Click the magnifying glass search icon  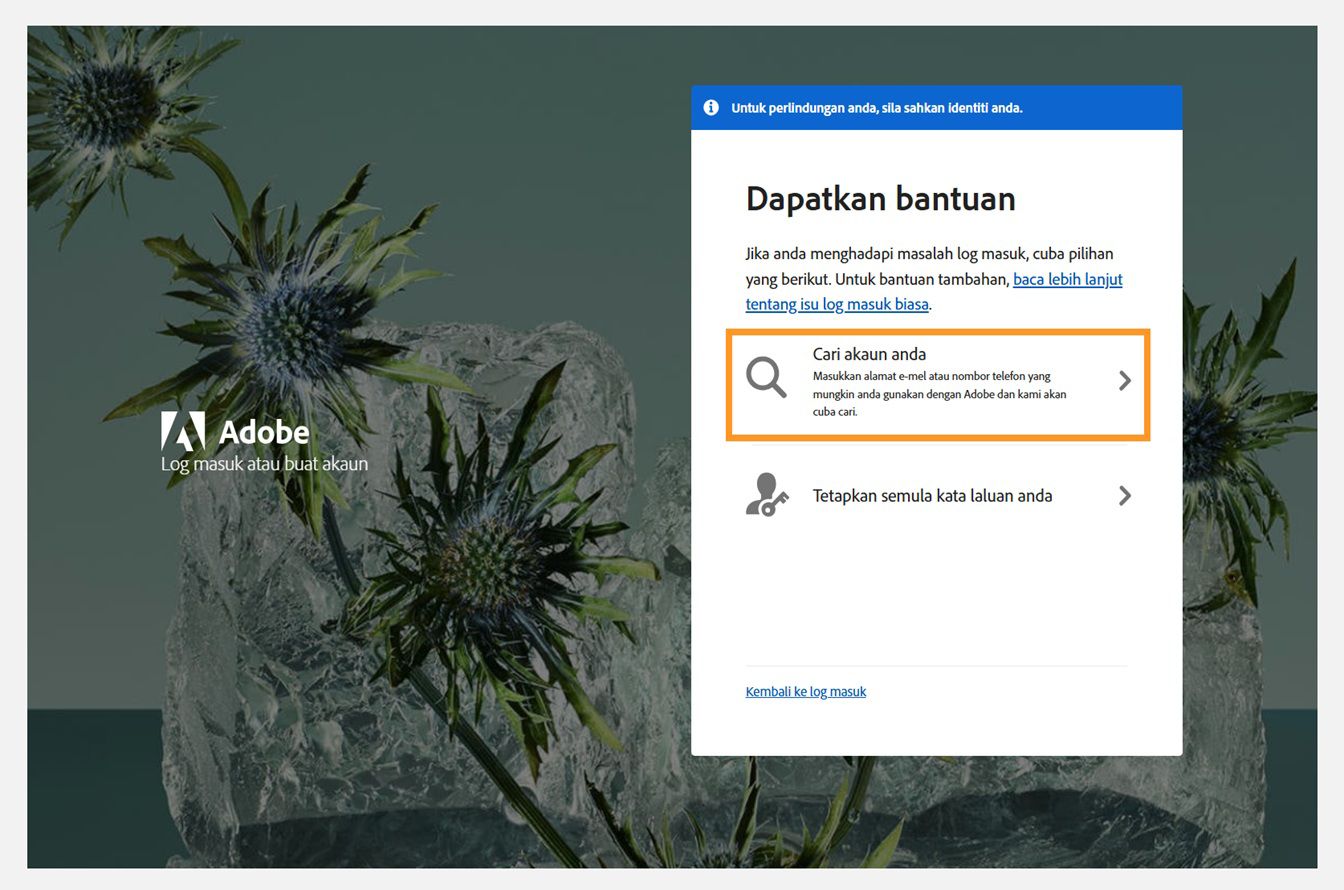click(767, 379)
